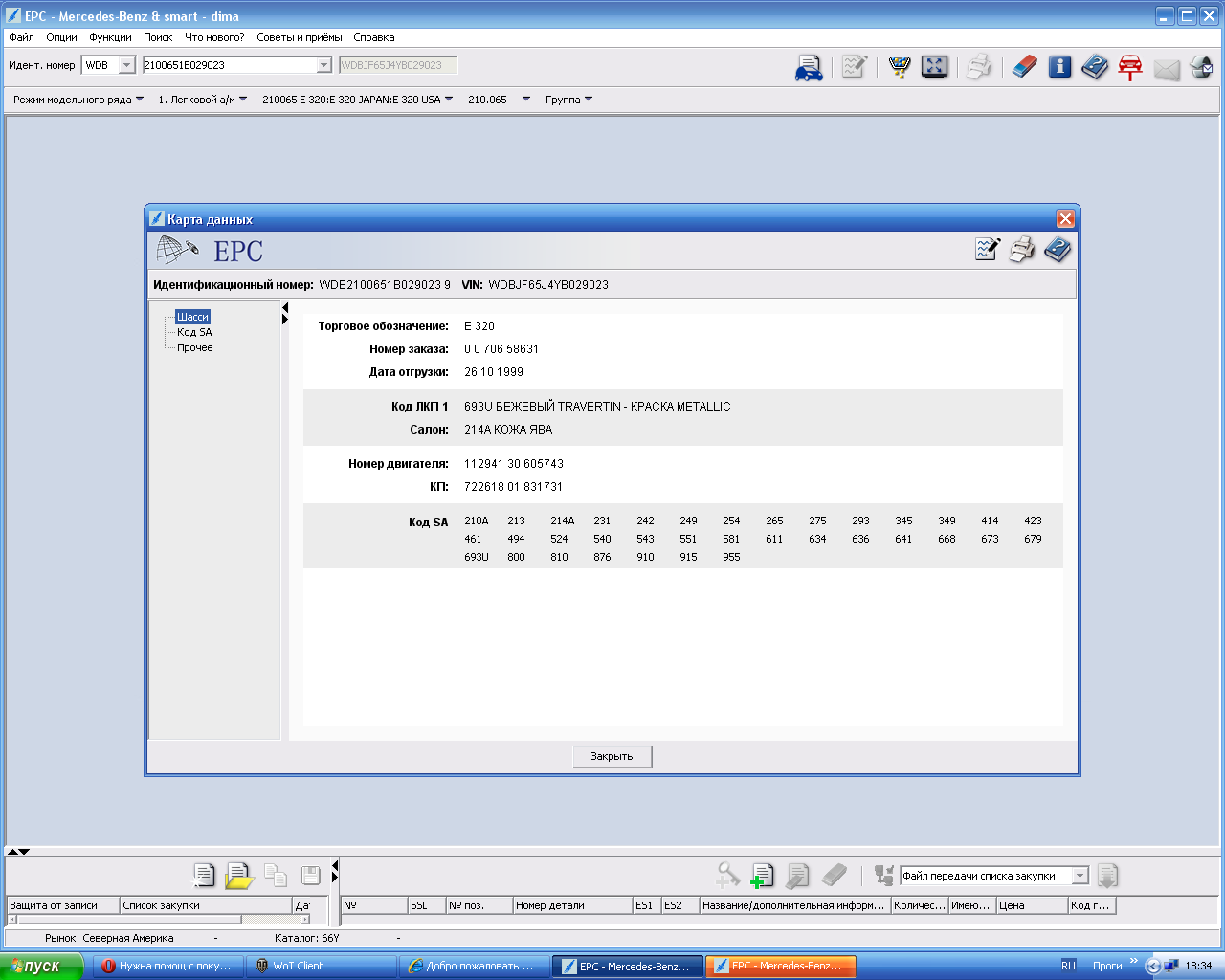Image resolution: width=1225 pixels, height=980 pixels.
Task: Open the vehicle data card icon
Action: 809,67
